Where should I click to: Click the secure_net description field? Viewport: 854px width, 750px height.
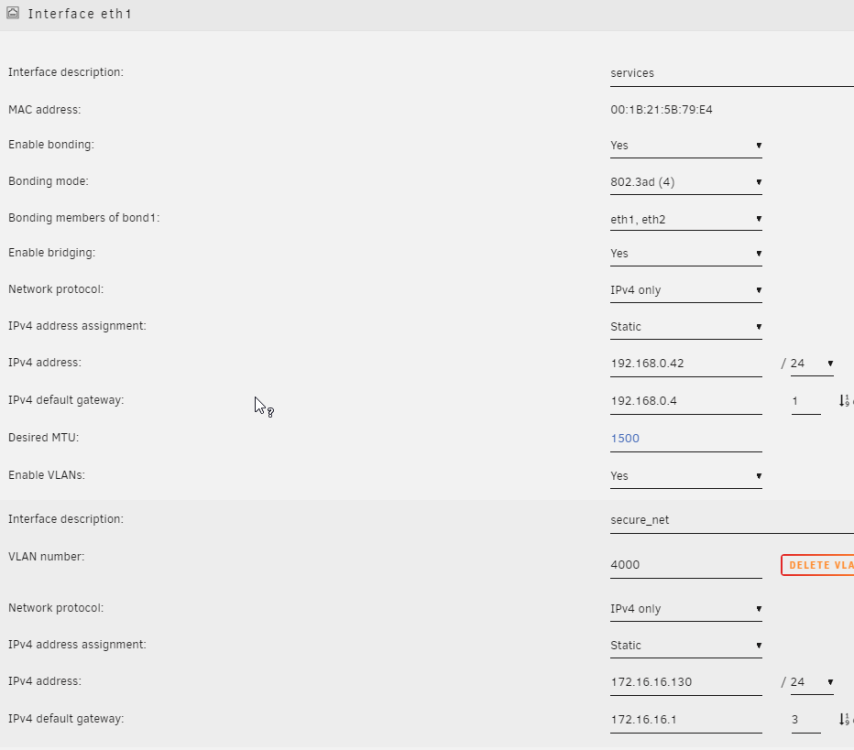click(732, 520)
